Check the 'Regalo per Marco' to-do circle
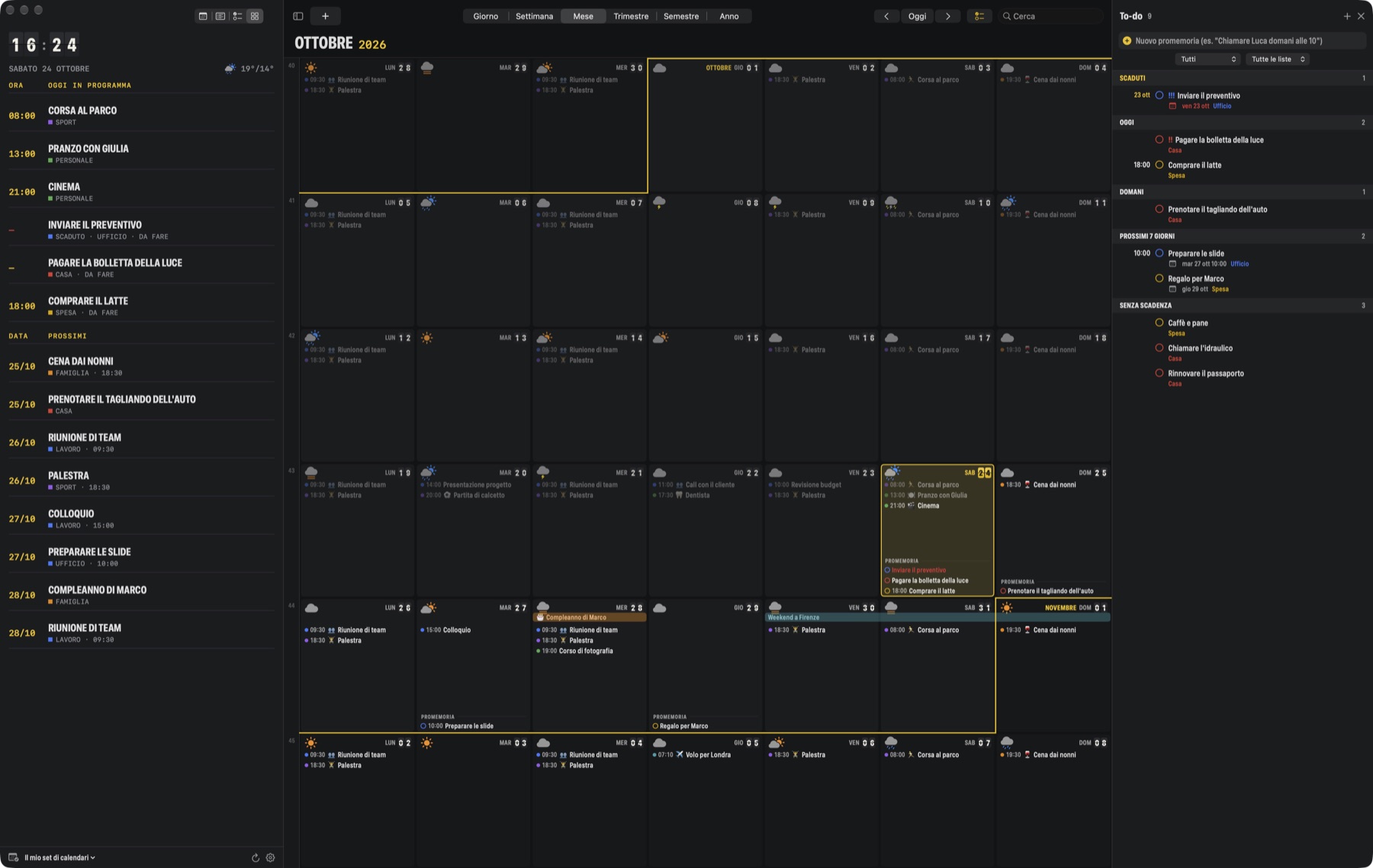 coord(1159,278)
